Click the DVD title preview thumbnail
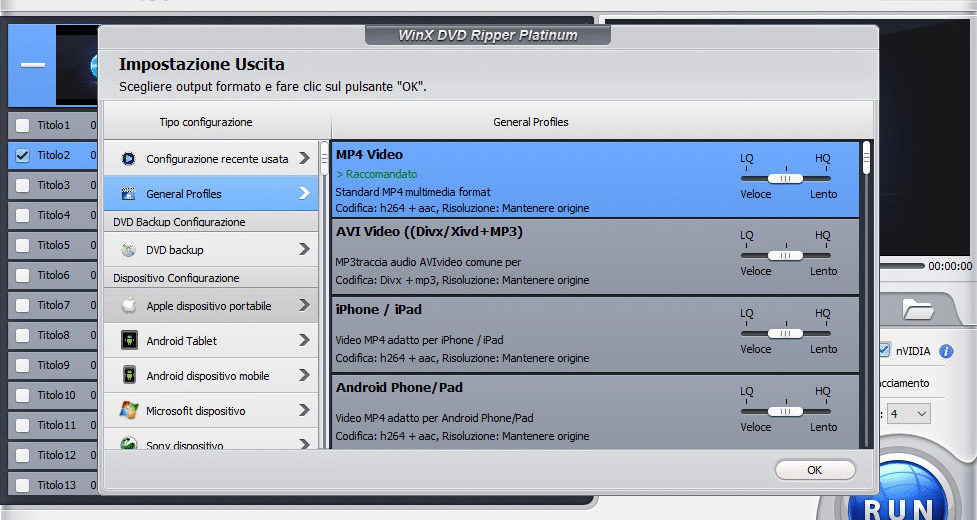The width and height of the screenshot is (977, 520). (77, 65)
